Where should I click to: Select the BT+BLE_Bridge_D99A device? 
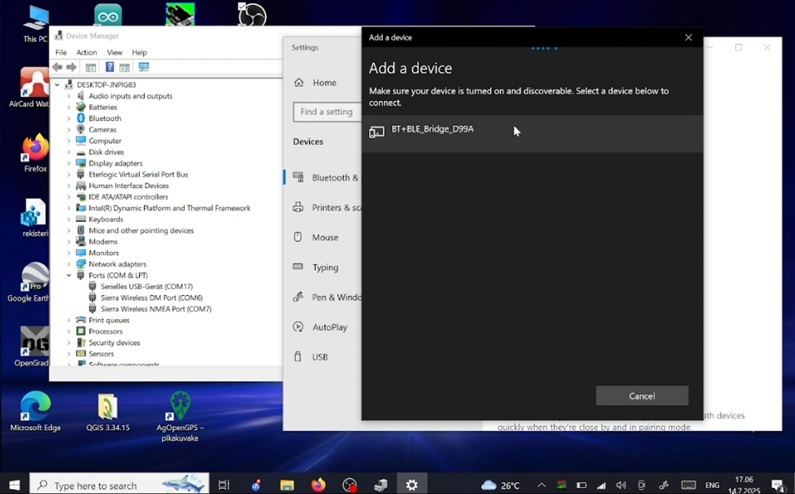(432, 130)
